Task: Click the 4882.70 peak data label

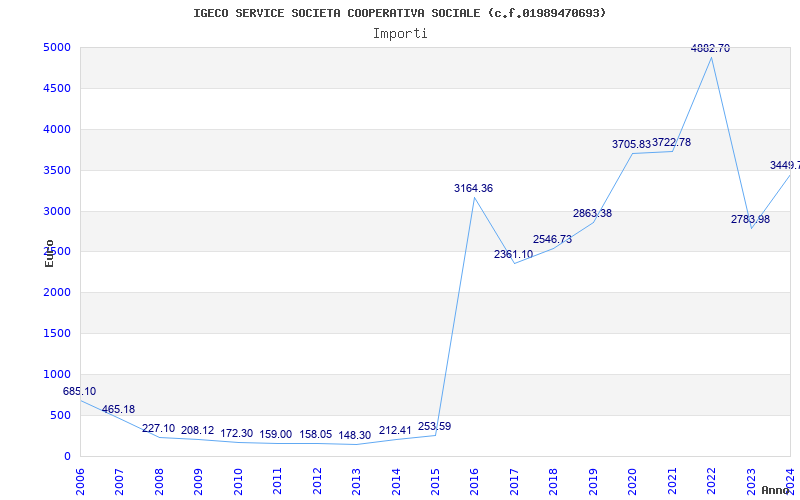Action: point(710,48)
